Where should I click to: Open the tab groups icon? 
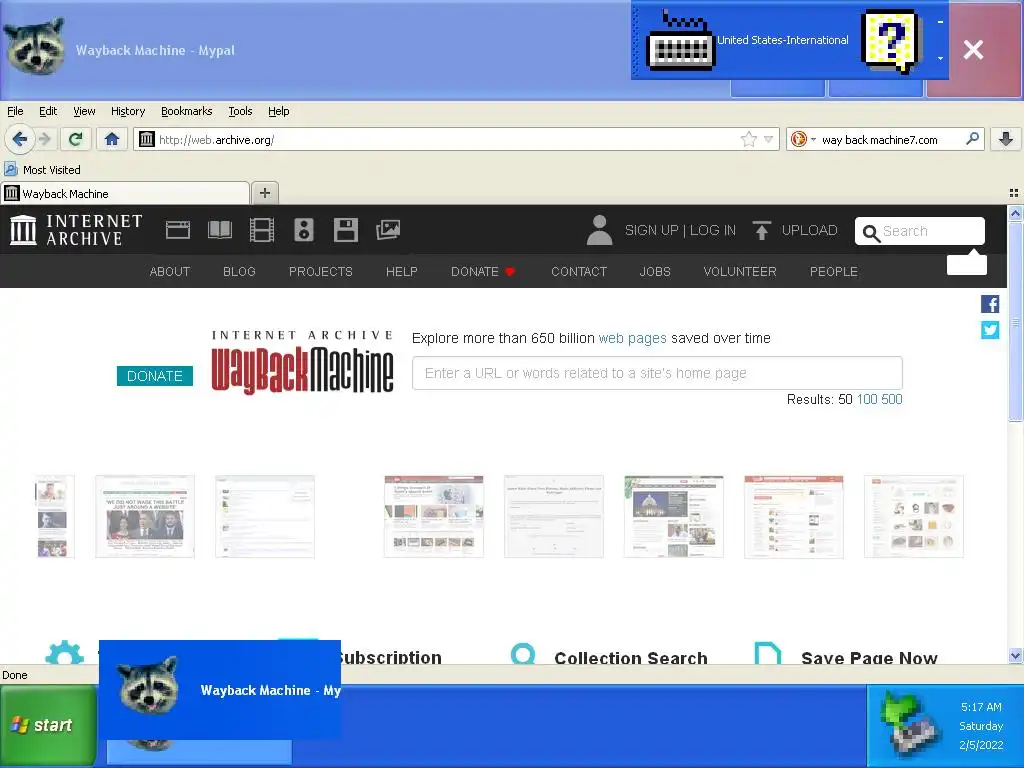coord(1014,193)
